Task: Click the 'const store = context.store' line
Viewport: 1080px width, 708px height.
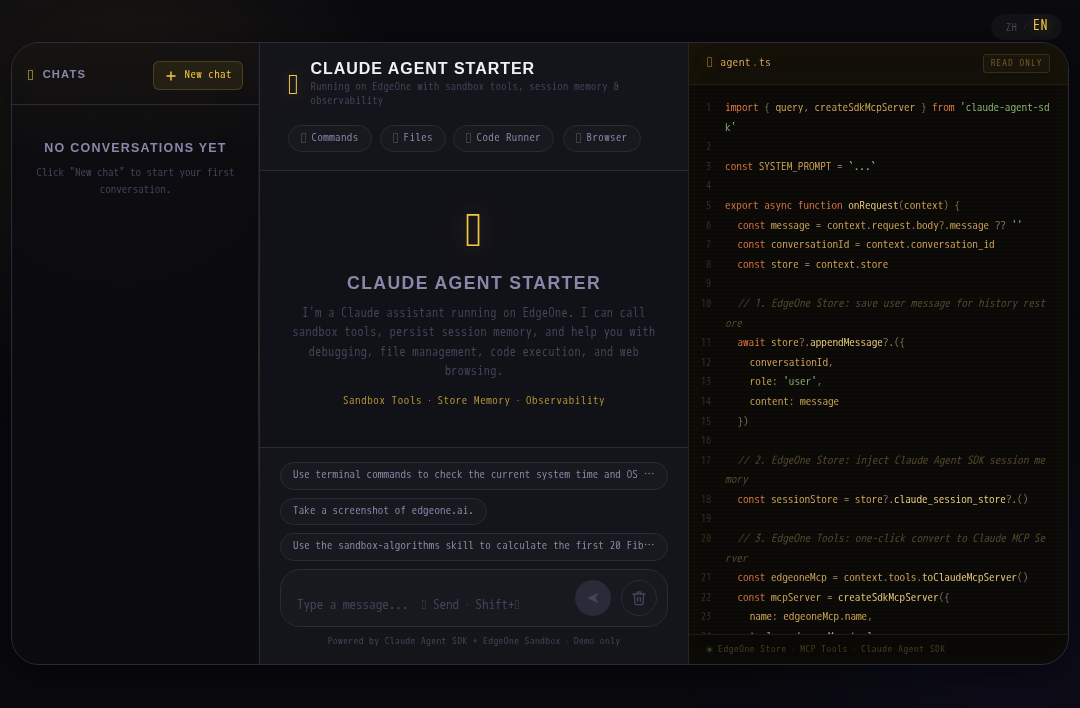Action: tap(812, 264)
